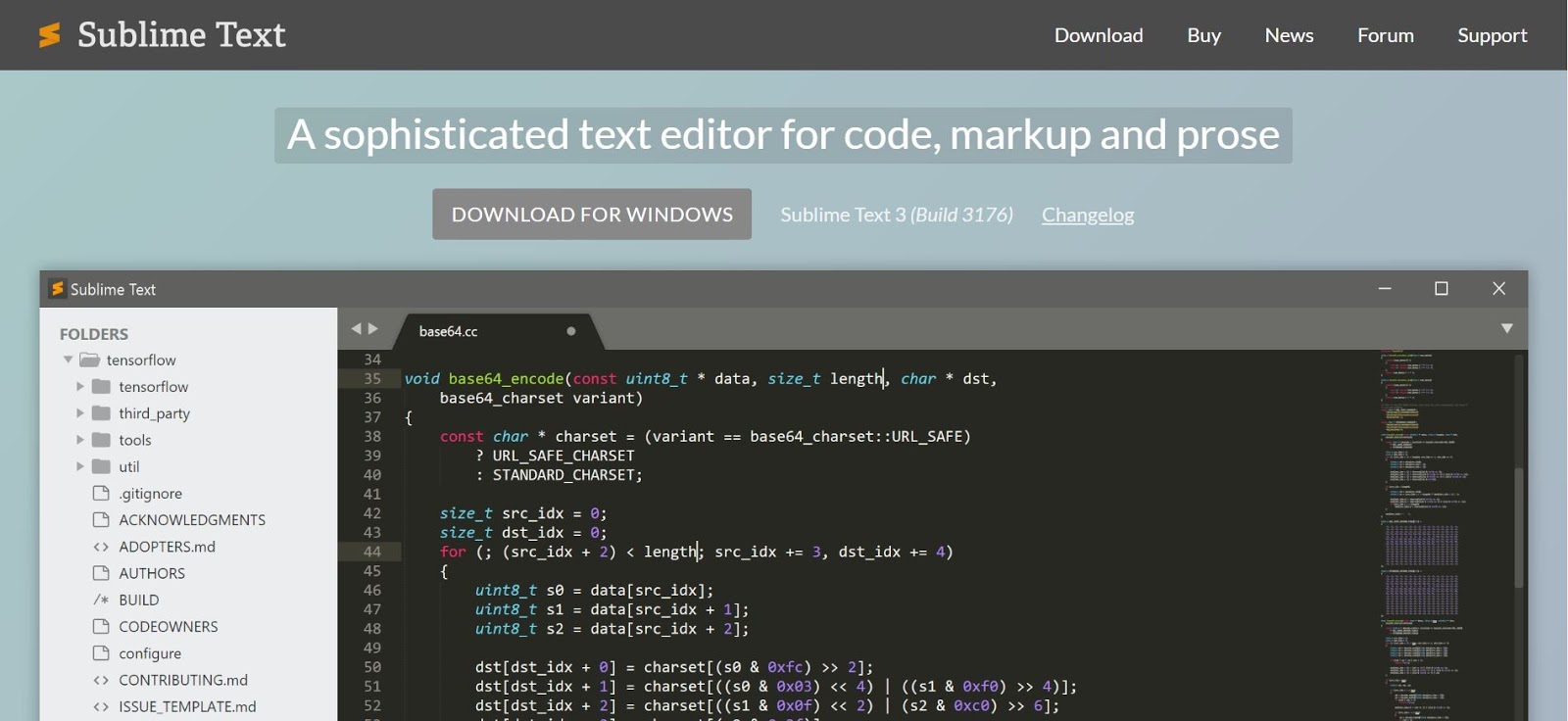This screenshot has height=721, width=1568.
Task: Select the configure file
Action: [150, 653]
